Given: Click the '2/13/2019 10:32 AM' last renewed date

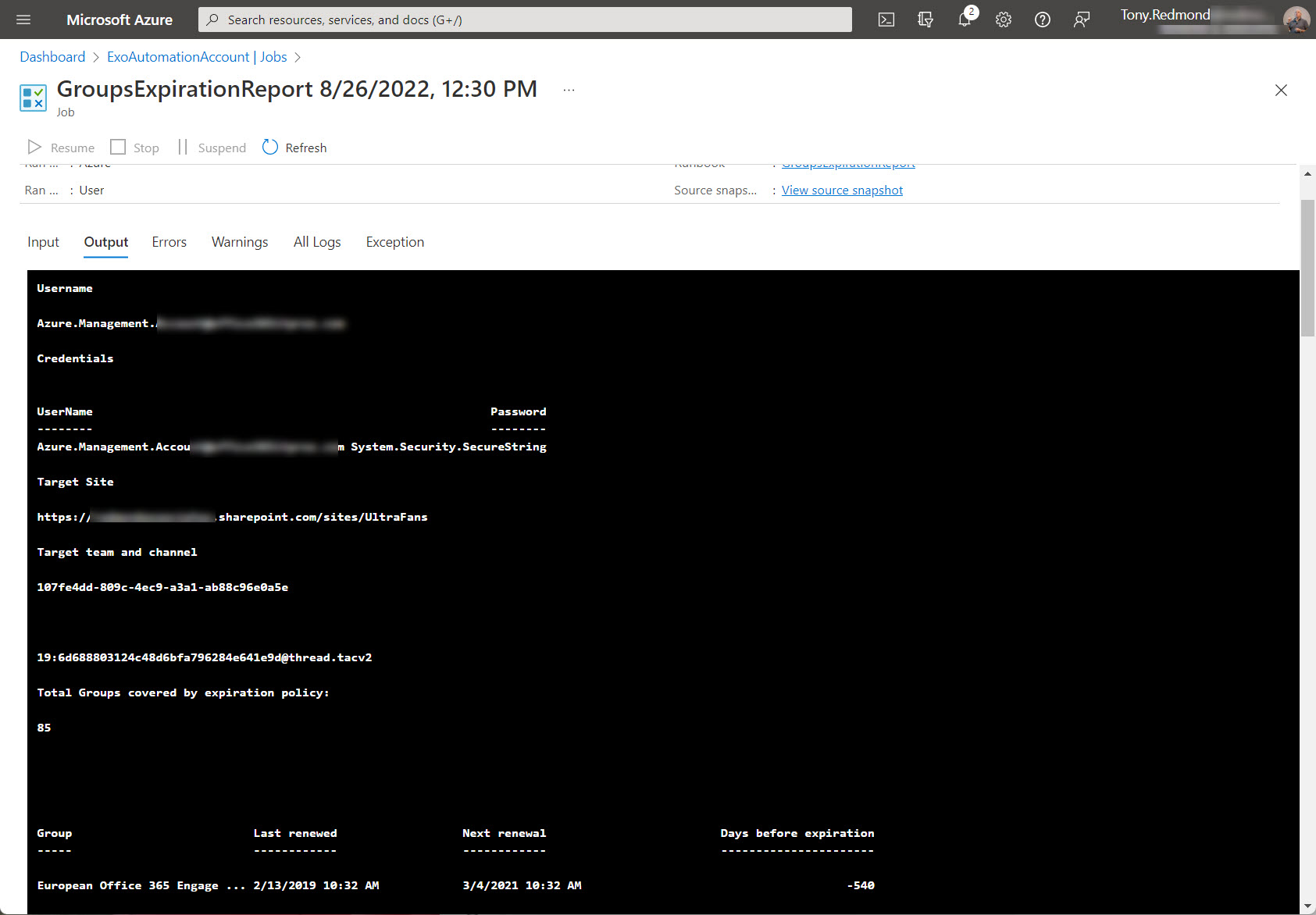Looking at the screenshot, I should [316, 885].
